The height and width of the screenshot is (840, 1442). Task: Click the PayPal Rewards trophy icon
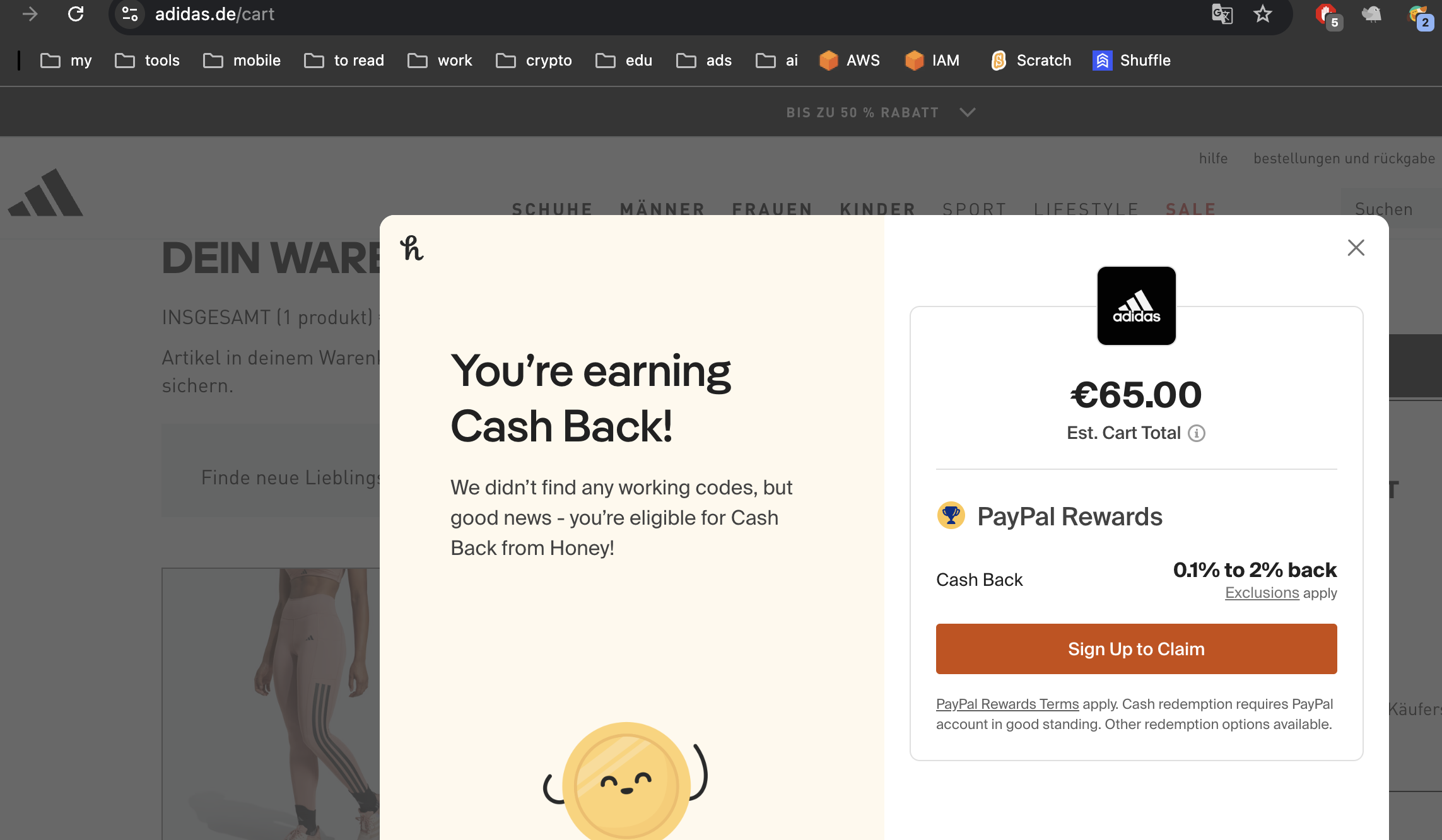[x=950, y=516]
